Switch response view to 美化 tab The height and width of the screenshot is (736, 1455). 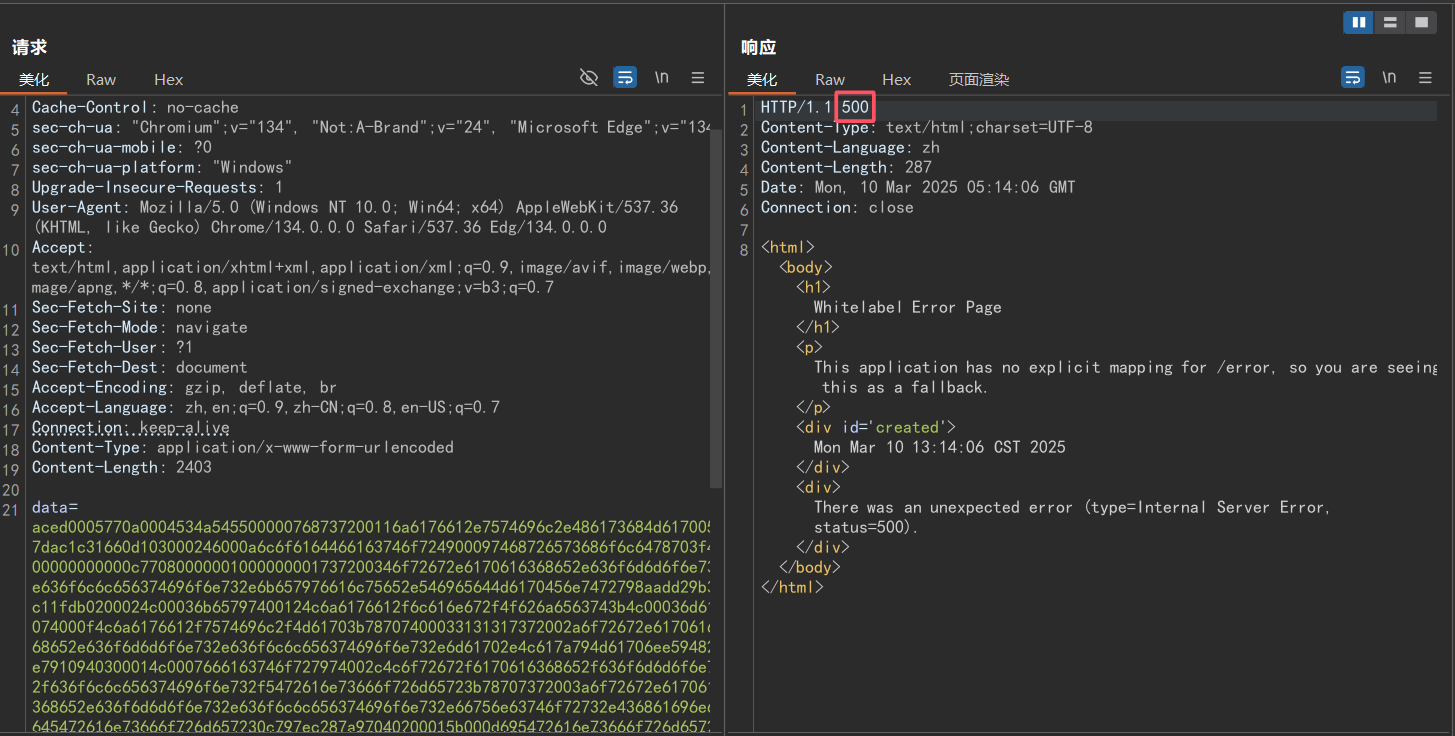pos(761,80)
